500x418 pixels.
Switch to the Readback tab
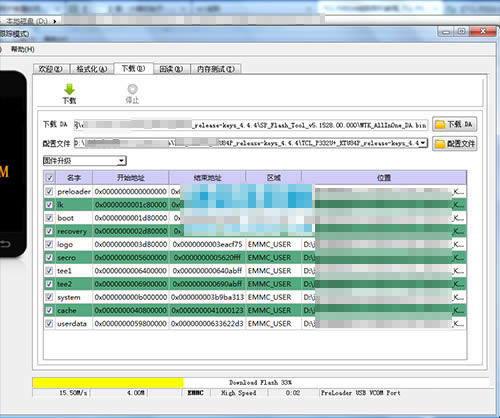click(x=172, y=69)
